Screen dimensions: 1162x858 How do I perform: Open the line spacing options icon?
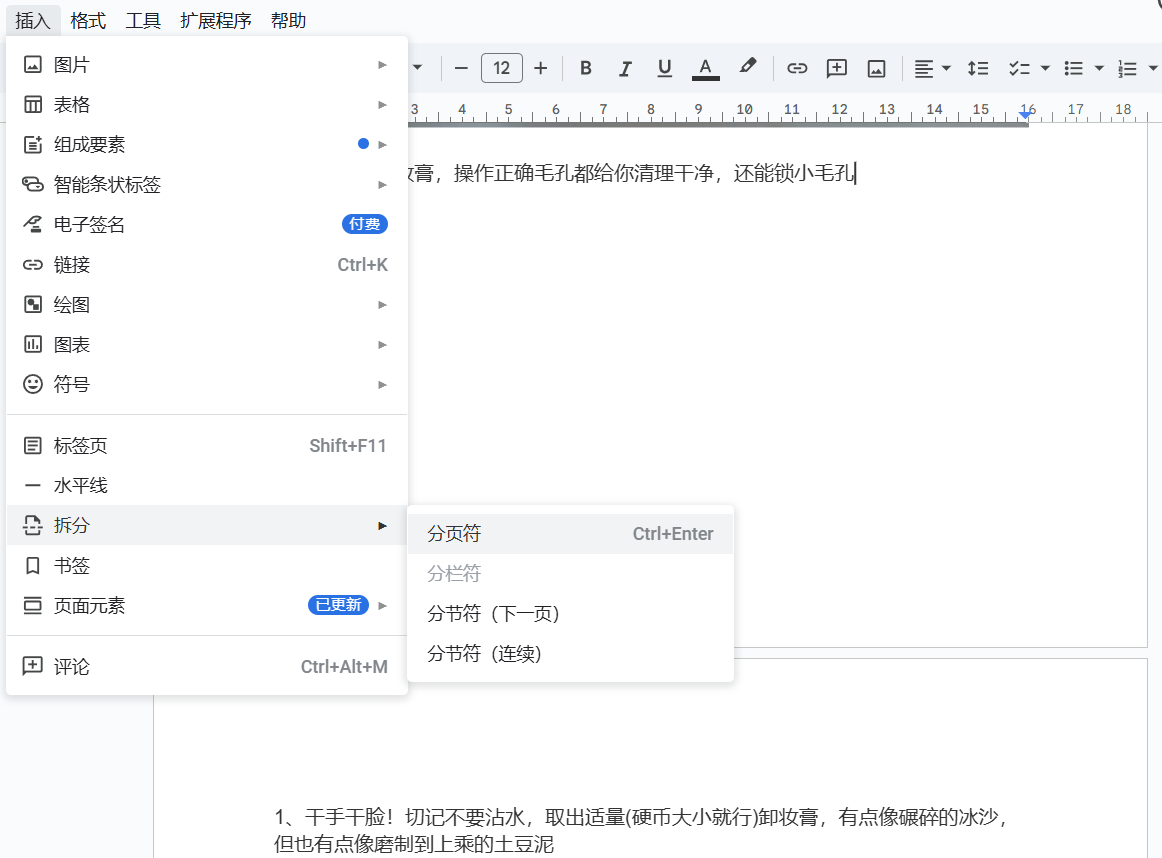click(x=978, y=68)
